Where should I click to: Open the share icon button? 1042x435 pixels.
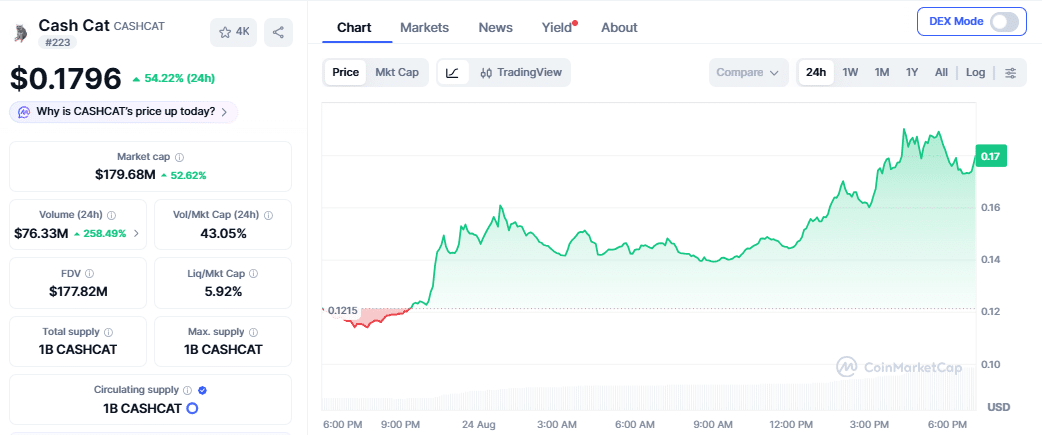[x=278, y=32]
